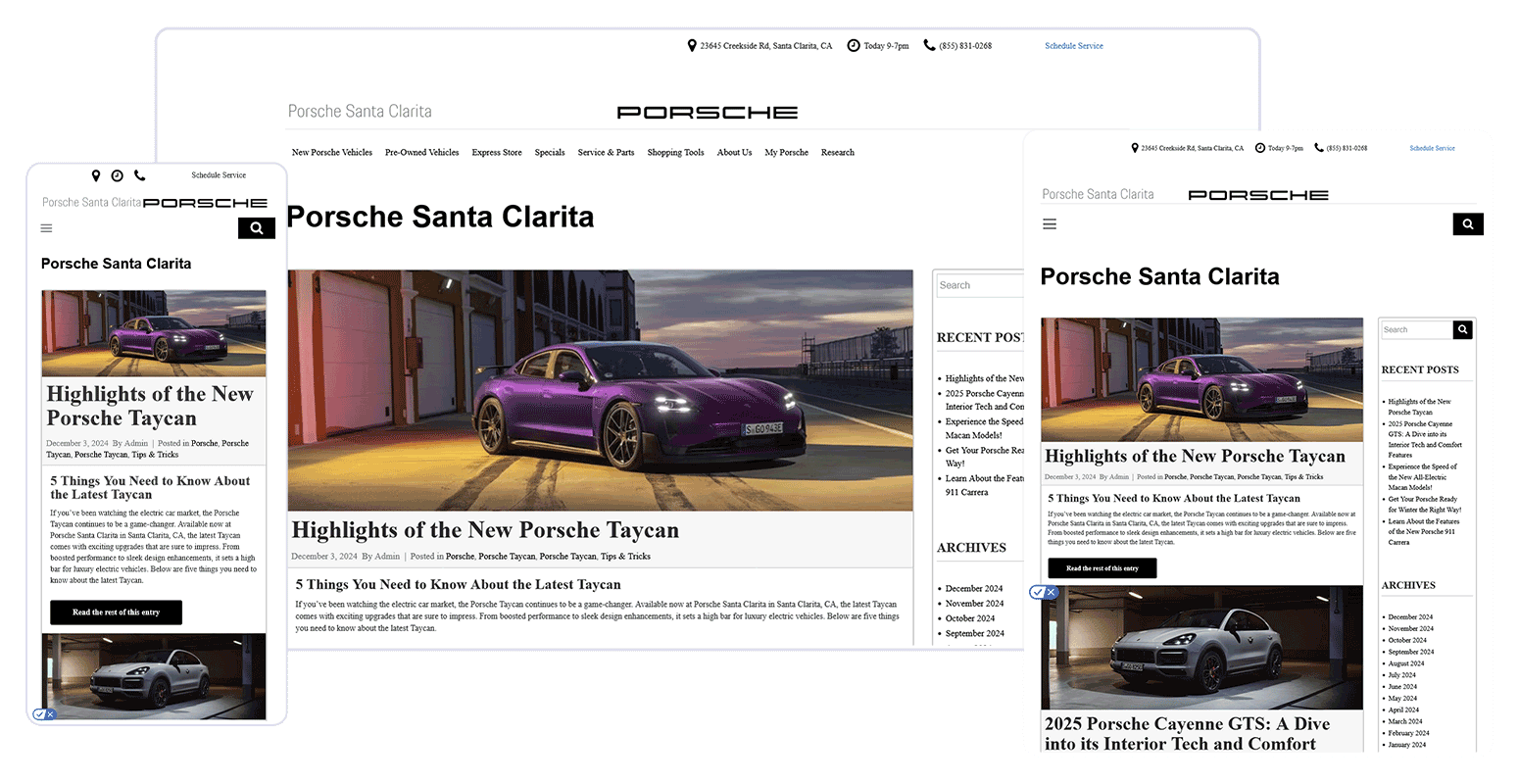The height and width of the screenshot is (784, 1519).
Task: Click the clock icon beside Today 9-7pm
Action: point(855,45)
